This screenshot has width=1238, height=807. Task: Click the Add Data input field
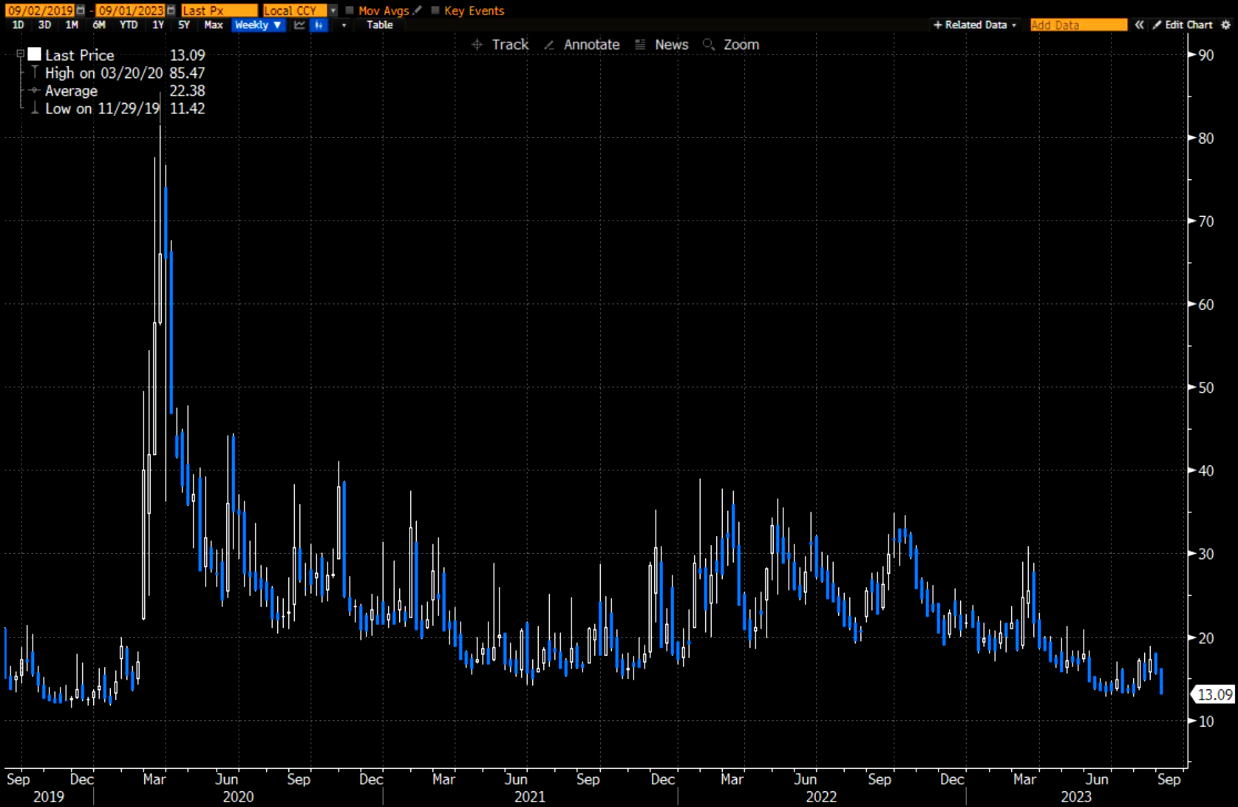[1078, 25]
